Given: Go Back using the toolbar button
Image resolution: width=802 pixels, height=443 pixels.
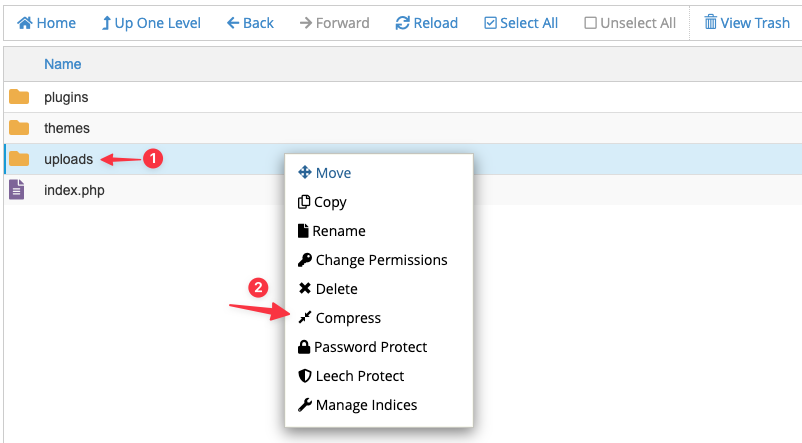Looking at the screenshot, I should tap(250, 23).
